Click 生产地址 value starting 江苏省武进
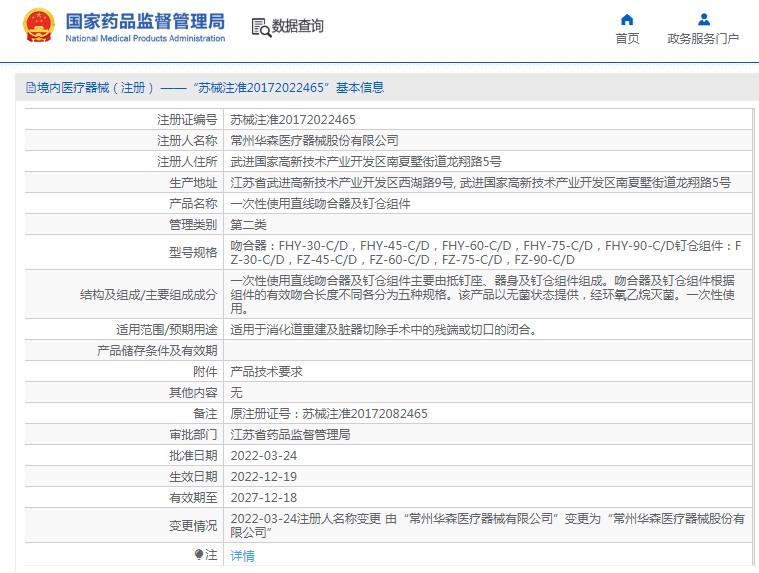Image resolution: width=759 pixels, height=573 pixels. pyautogui.click(x=481, y=182)
